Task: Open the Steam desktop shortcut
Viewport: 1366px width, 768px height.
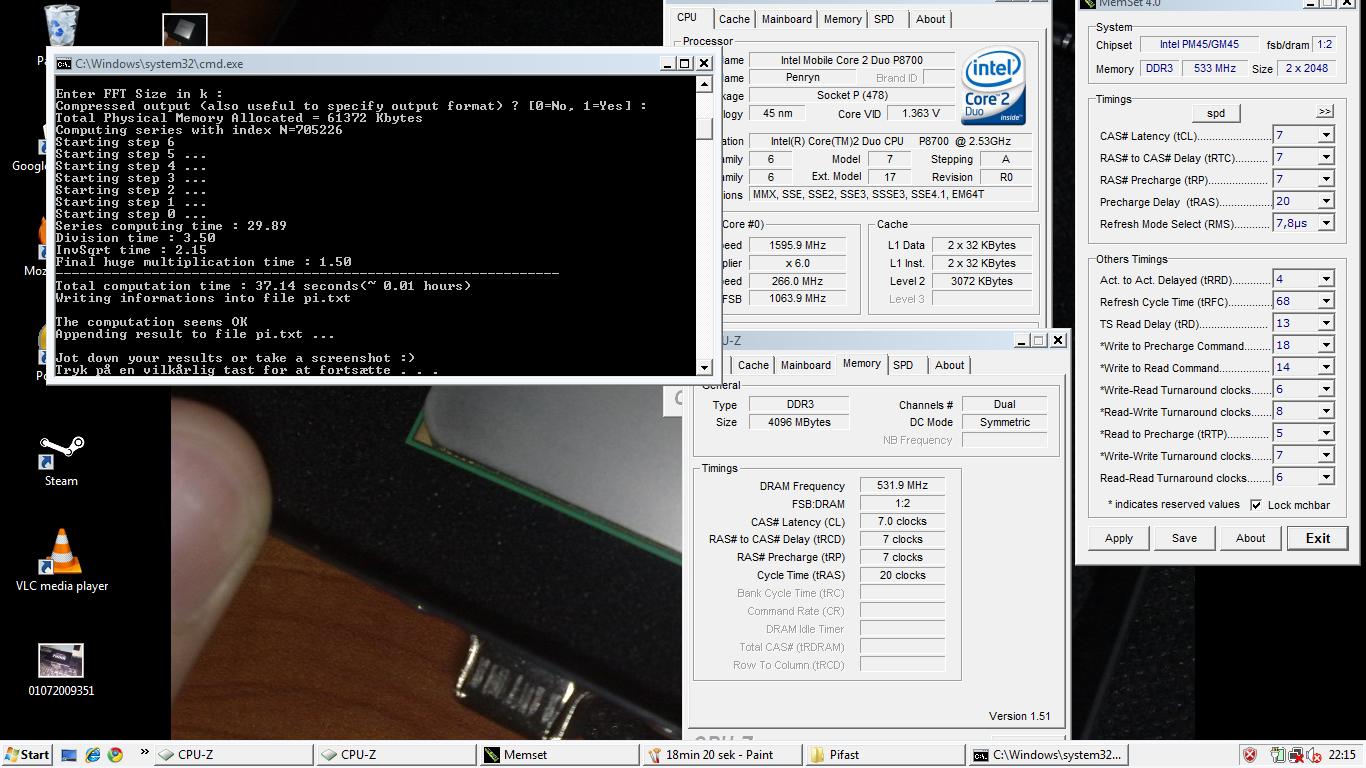Action: click(61, 452)
